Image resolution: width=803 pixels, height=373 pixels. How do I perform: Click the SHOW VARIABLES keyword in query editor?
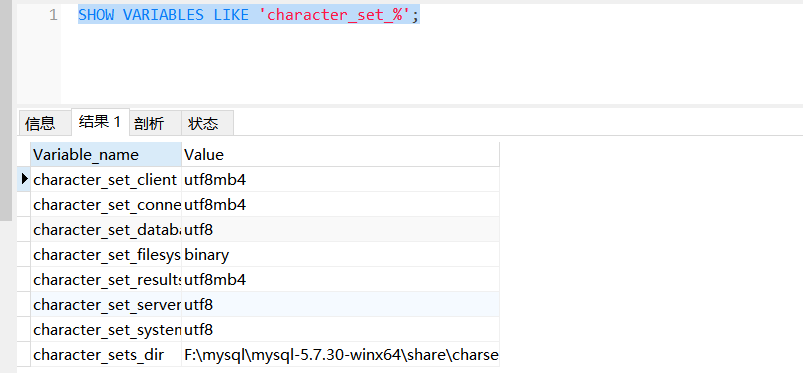[x=141, y=15]
